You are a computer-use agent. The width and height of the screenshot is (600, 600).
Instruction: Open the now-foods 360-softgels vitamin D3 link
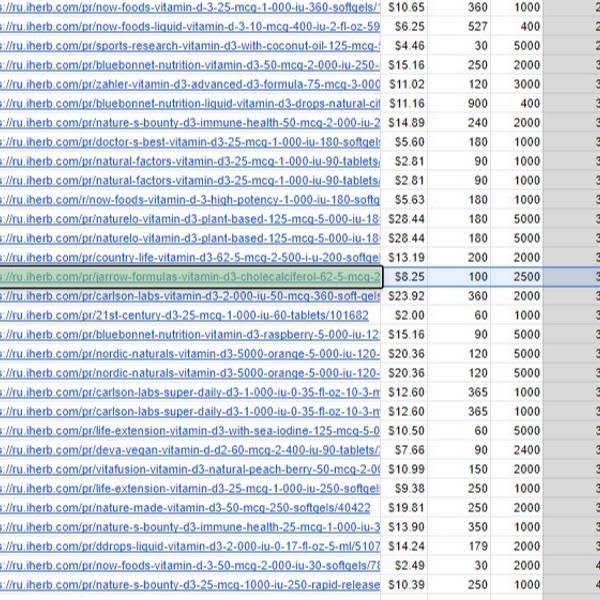point(190,7)
